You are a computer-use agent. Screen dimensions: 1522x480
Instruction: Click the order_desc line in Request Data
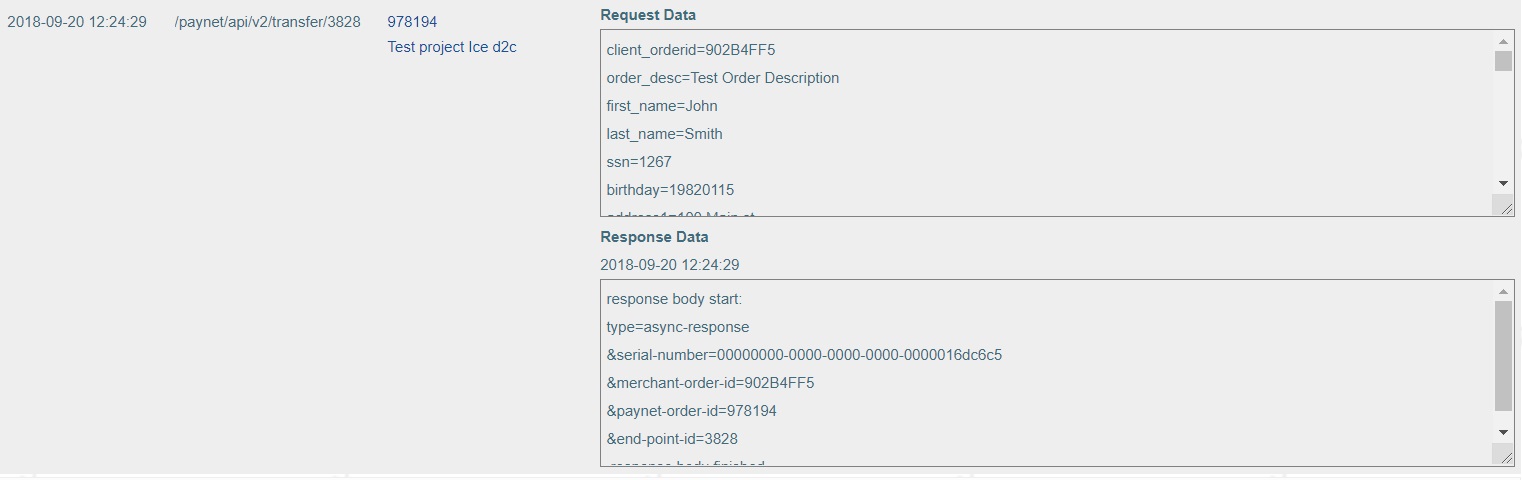click(722, 78)
